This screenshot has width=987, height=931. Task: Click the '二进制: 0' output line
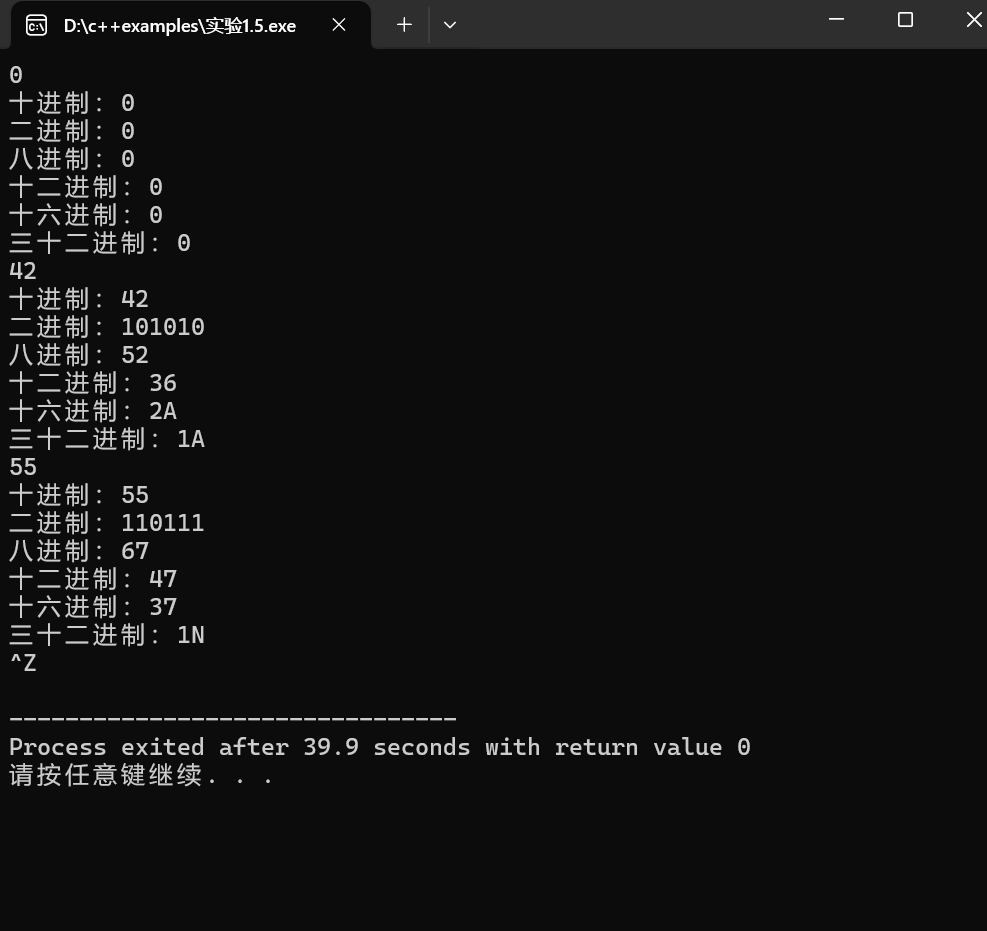[x=72, y=131]
